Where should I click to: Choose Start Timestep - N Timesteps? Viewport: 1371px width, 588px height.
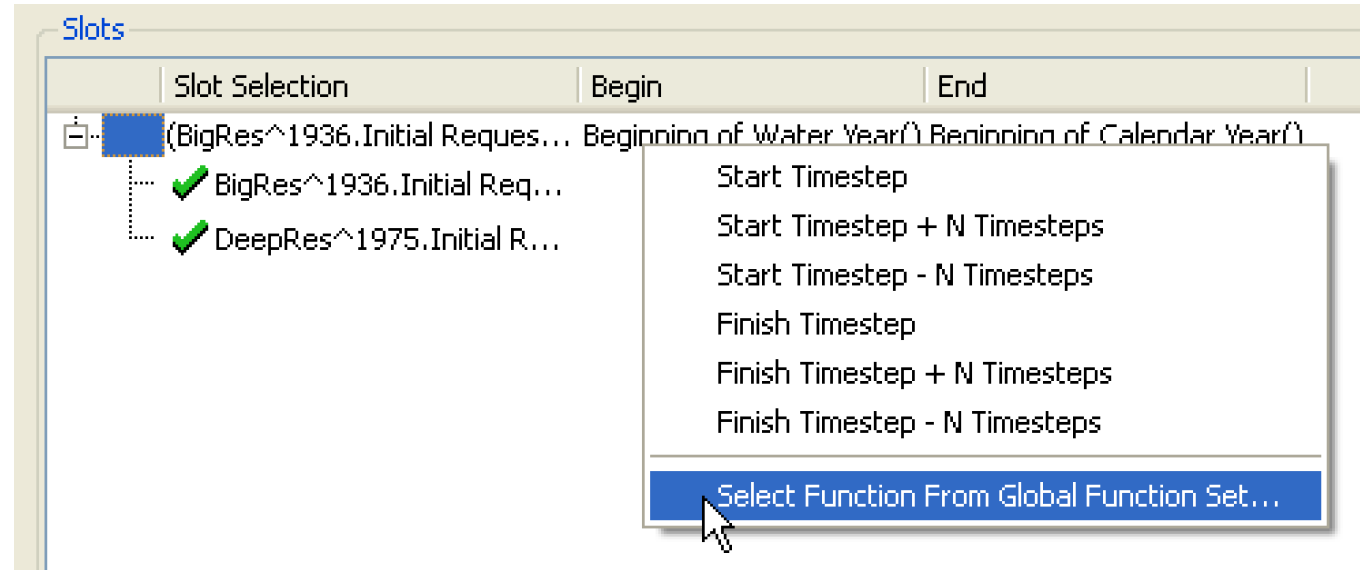point(904,275)
